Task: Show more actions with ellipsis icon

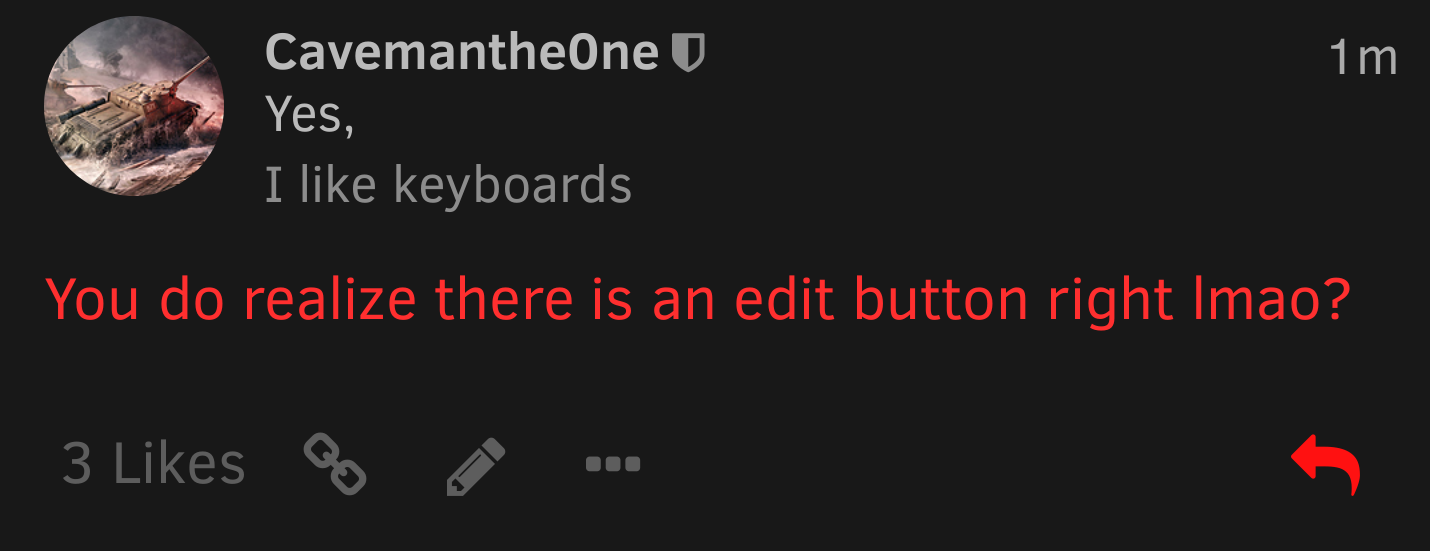Action: coord(613,464)
